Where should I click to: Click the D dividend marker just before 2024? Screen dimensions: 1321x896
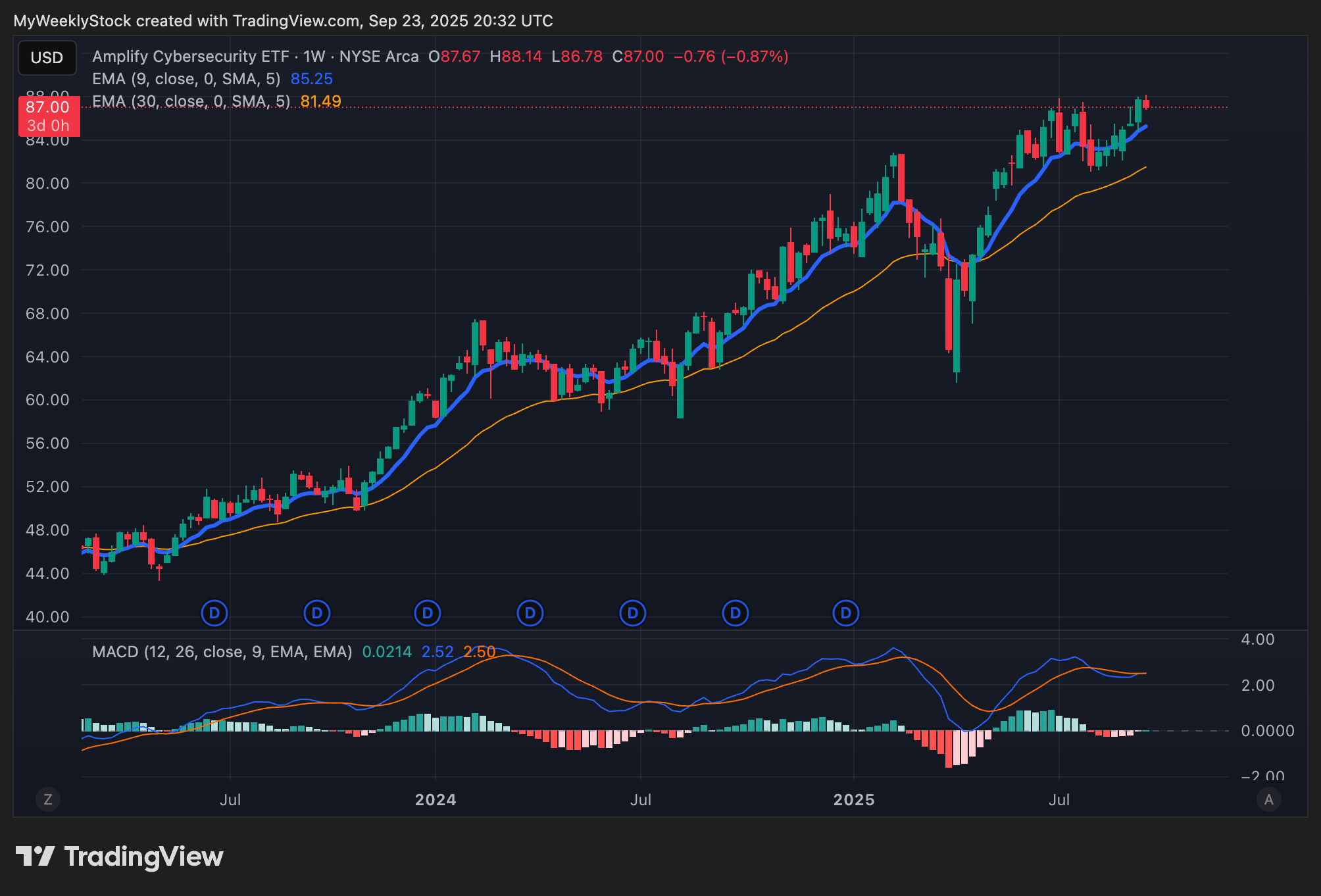coord(427,613)
